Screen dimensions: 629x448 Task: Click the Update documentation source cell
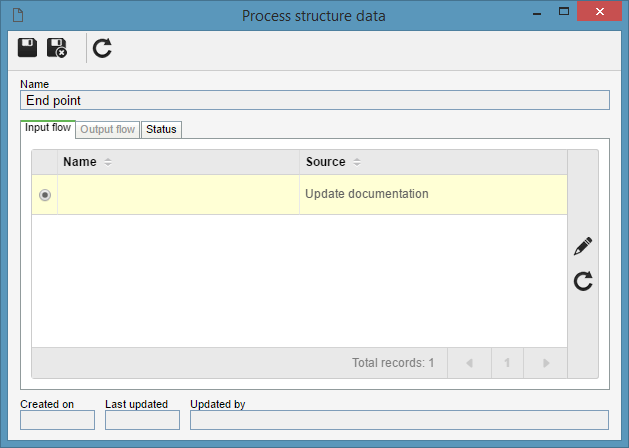[433, 195]
